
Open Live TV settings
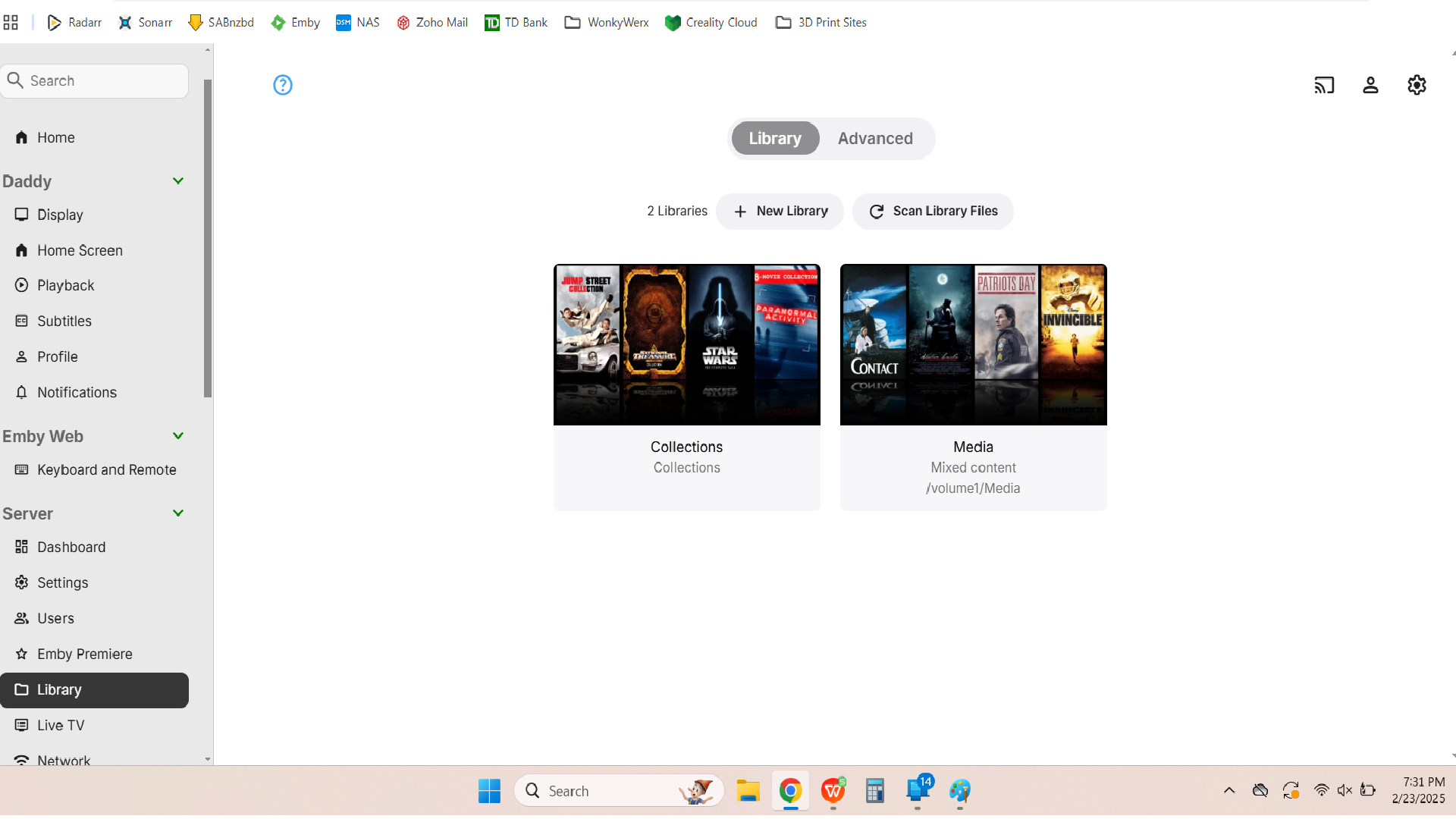[61, 725]
